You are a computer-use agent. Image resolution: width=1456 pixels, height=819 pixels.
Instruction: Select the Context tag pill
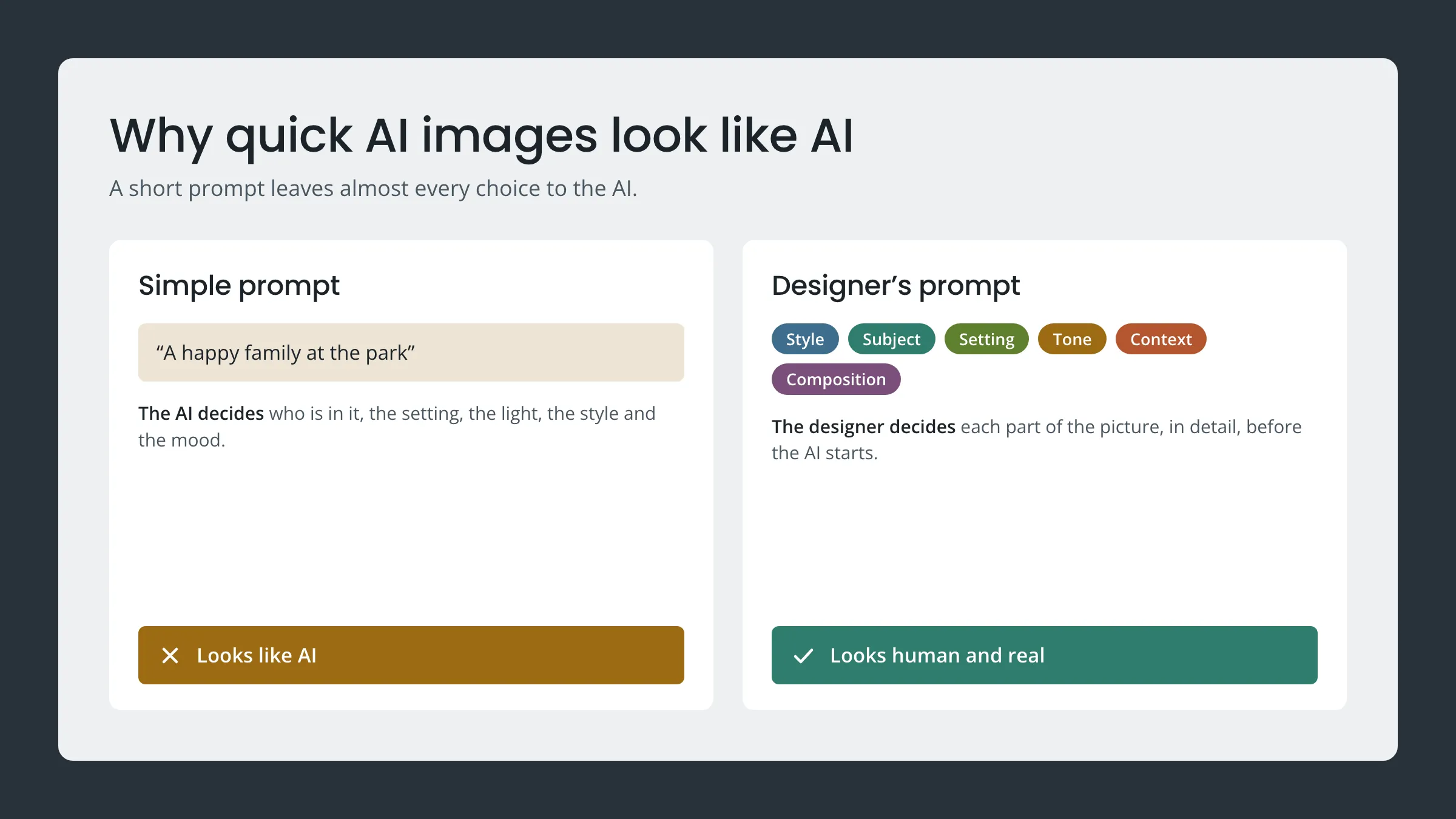pyautogui.click(x=1161, y=339)
